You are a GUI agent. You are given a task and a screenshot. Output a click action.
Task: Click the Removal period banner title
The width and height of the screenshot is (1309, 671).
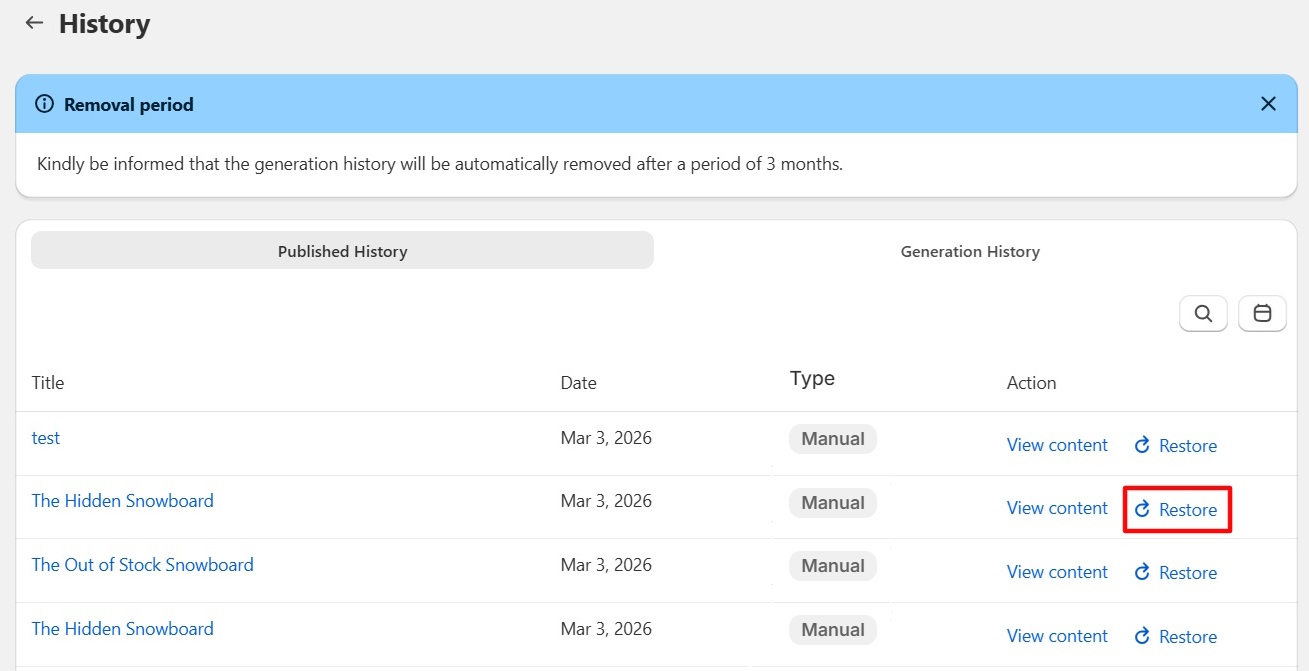(129, 104)
